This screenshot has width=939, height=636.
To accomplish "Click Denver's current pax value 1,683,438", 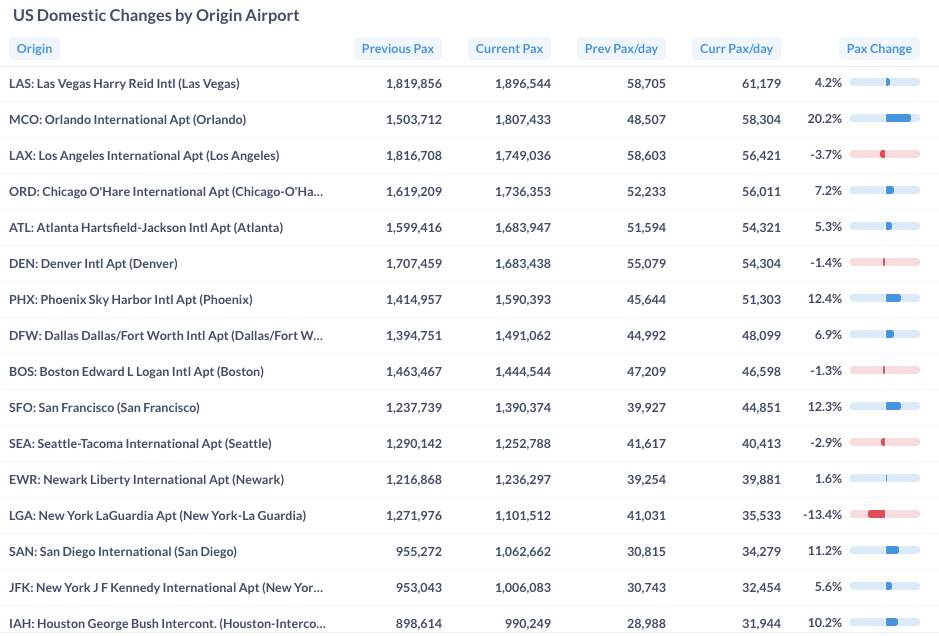I will pos(522,264).
